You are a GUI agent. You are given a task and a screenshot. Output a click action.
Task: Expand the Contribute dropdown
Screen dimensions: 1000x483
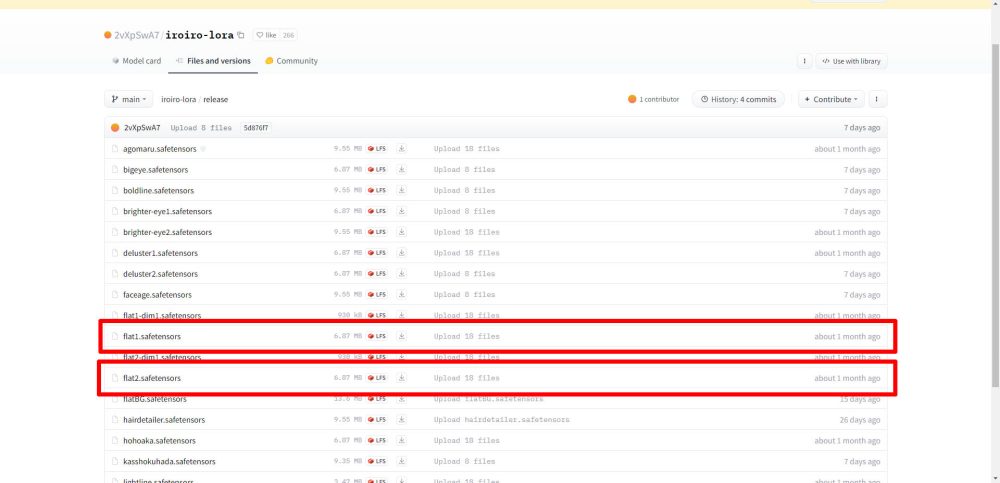831,100
